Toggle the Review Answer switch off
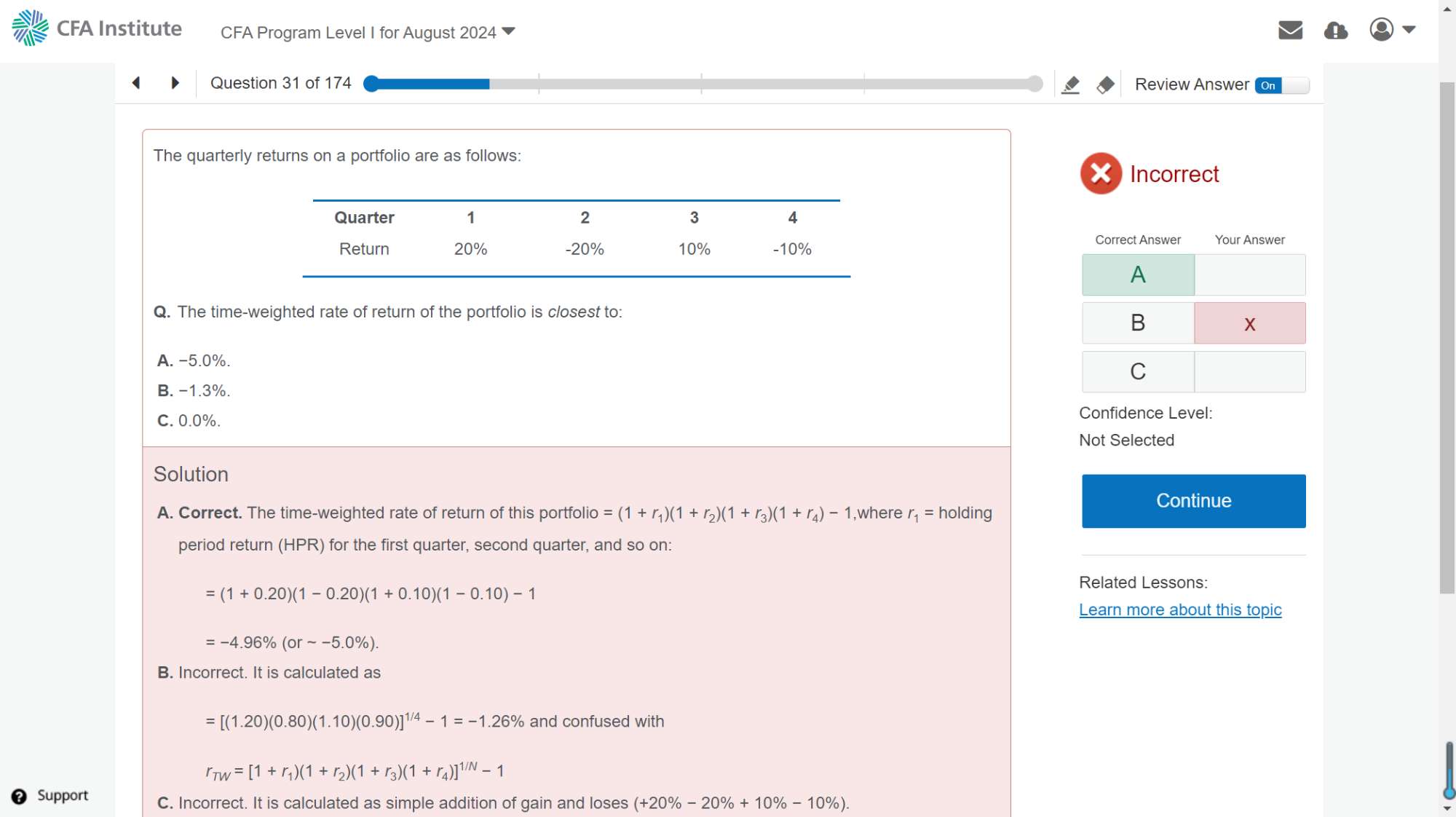 (1281, 85)
